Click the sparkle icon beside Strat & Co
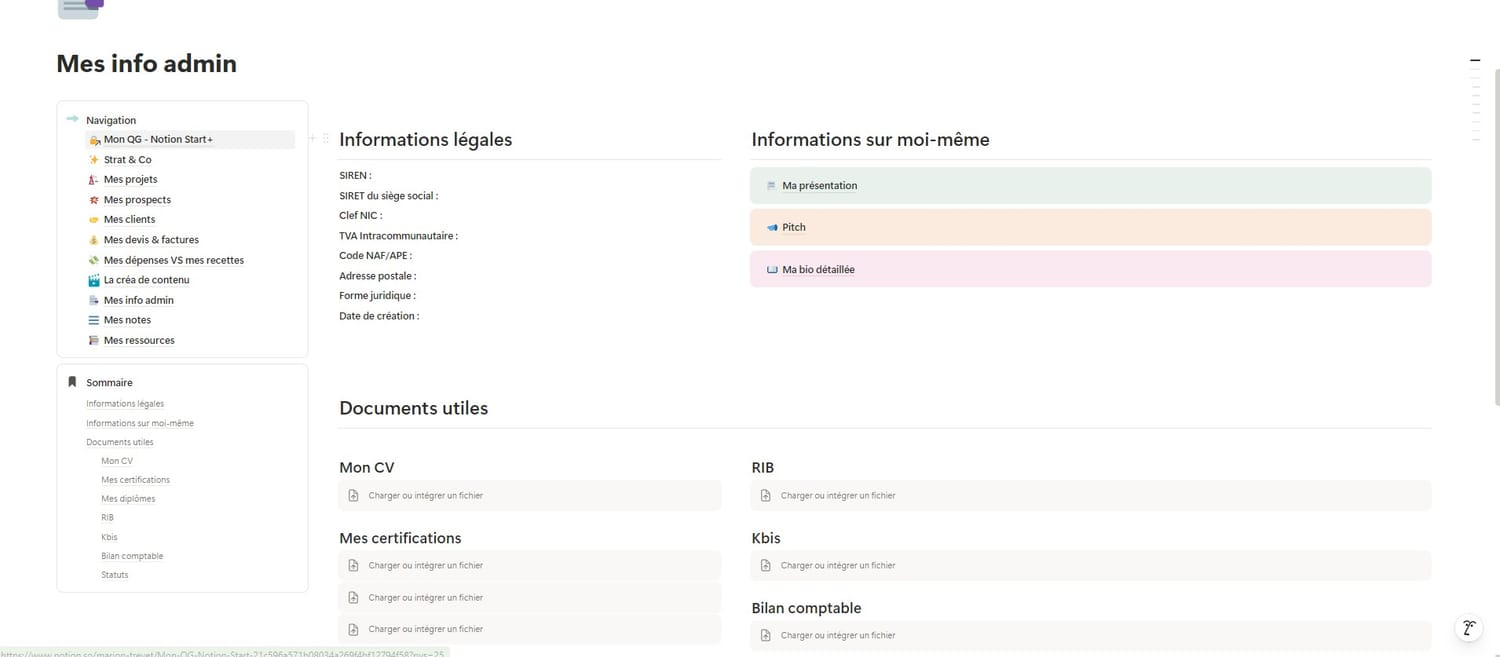Image resolution: width=1500 pixels, height=657 pixels. 94,160
